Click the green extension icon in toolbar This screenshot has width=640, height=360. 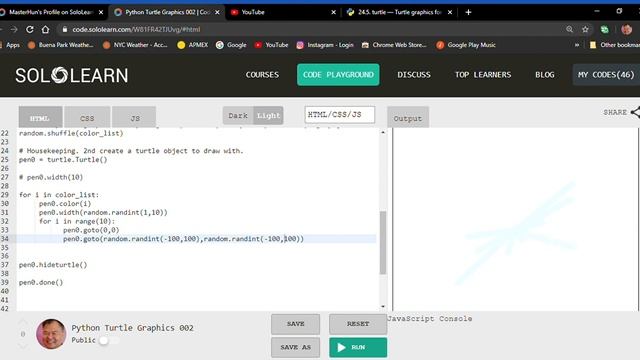click(x=605, y=29)
